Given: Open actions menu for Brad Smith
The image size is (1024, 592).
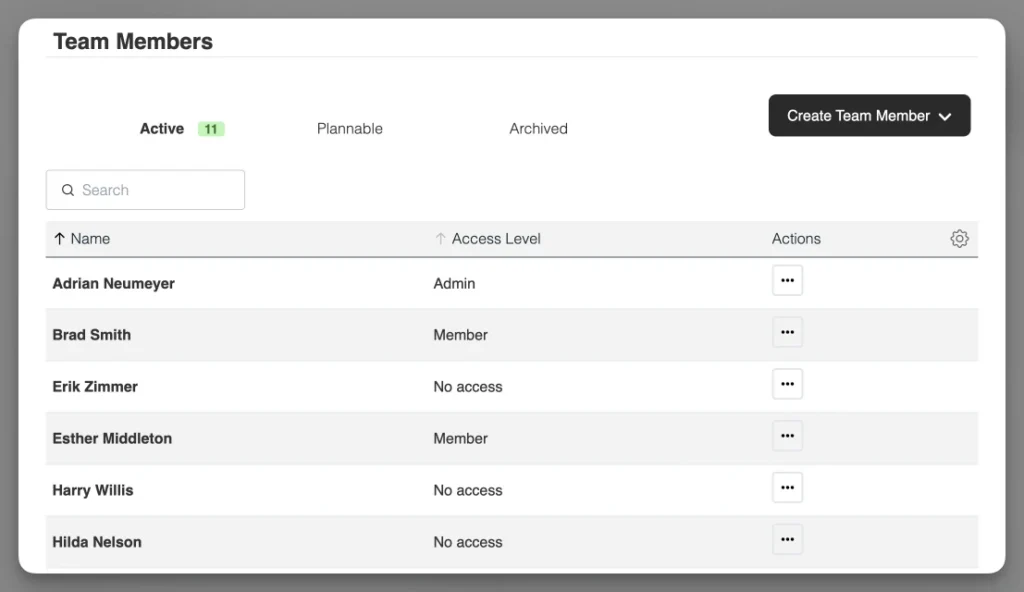Looking at the screenshot, I should pos(787,333).
